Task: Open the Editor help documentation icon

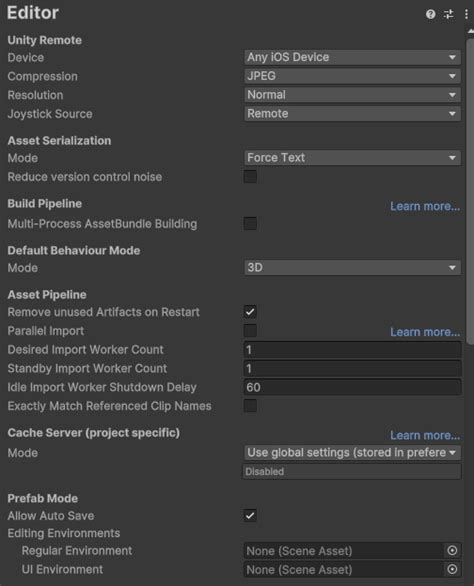Action: click(430, 14)
